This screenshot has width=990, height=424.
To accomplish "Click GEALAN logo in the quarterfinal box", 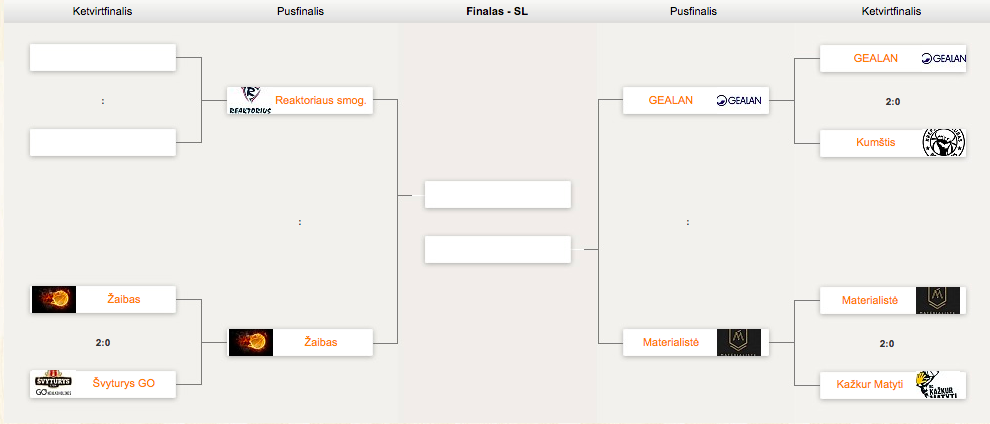I will [944, 58].
